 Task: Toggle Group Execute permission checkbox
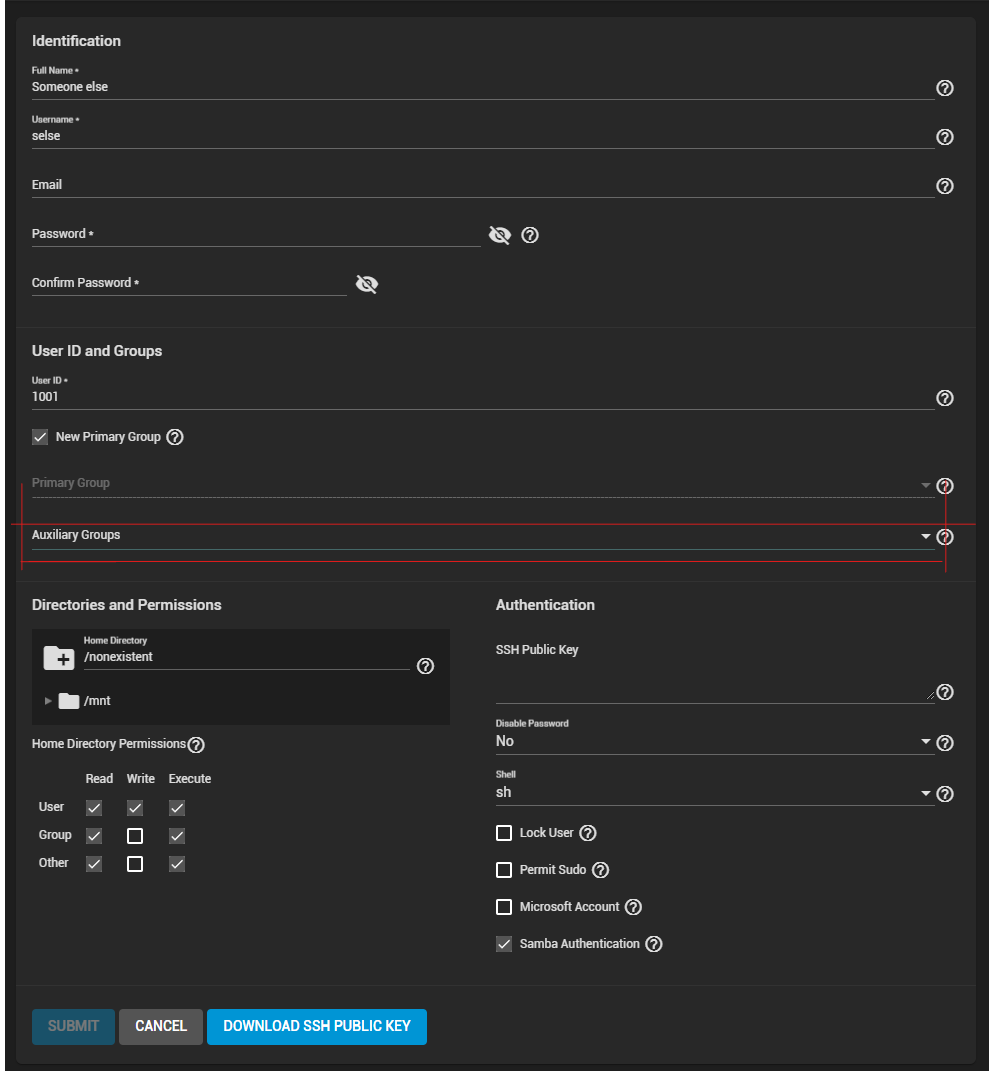(x=177, y=836)
